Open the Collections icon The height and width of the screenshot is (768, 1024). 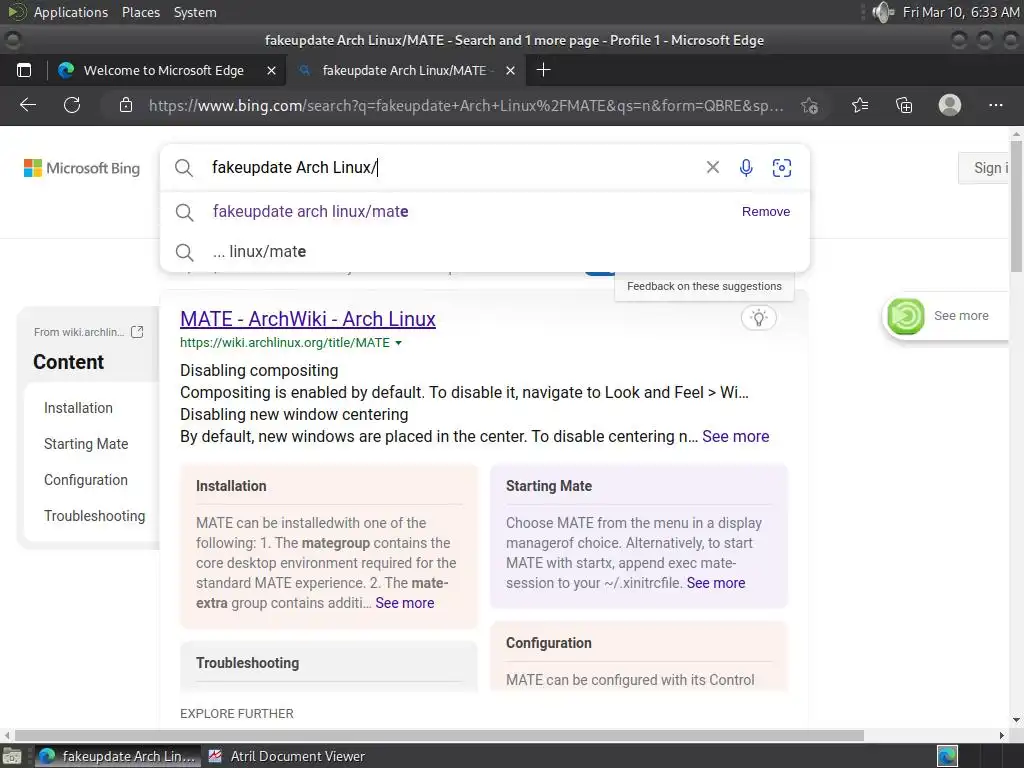point(904,105)
